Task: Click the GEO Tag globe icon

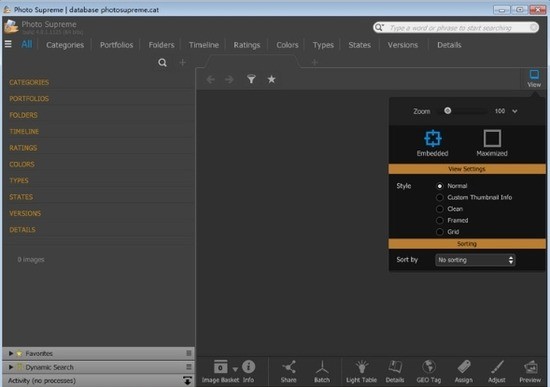Action: 429,367
